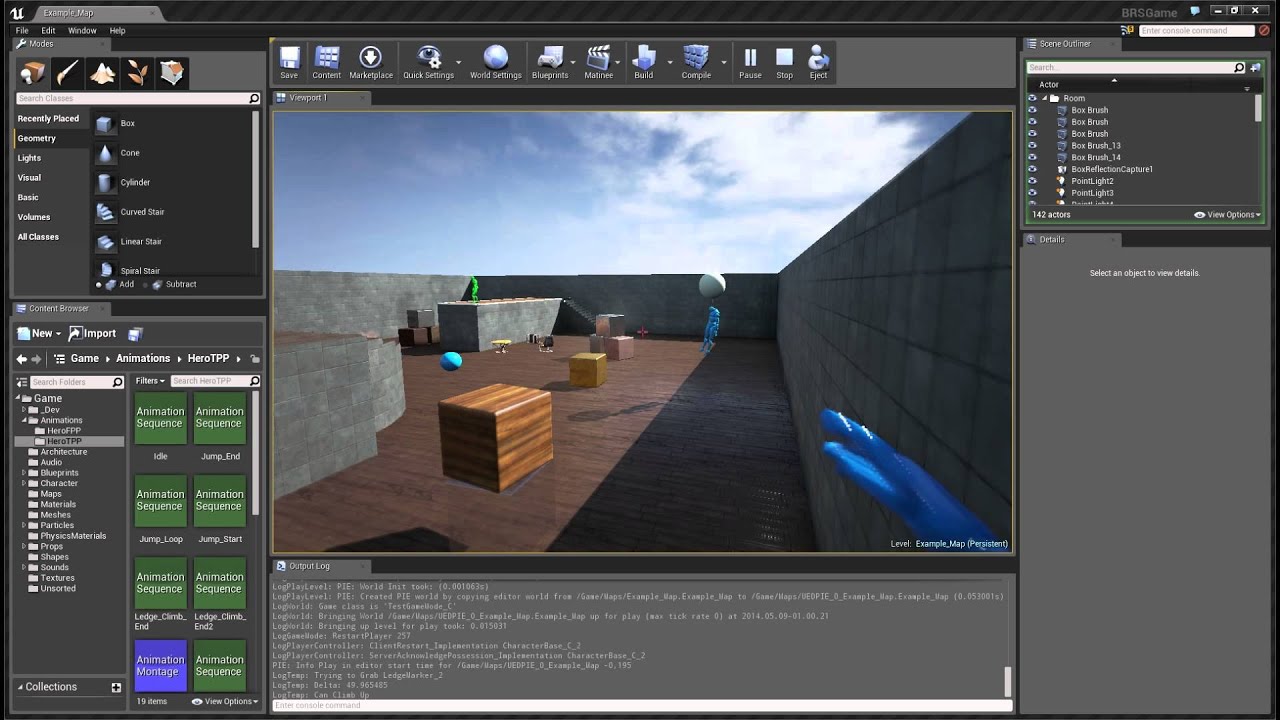
Task: Select the Foliage mode icon
Action: [x=137, y=73]
